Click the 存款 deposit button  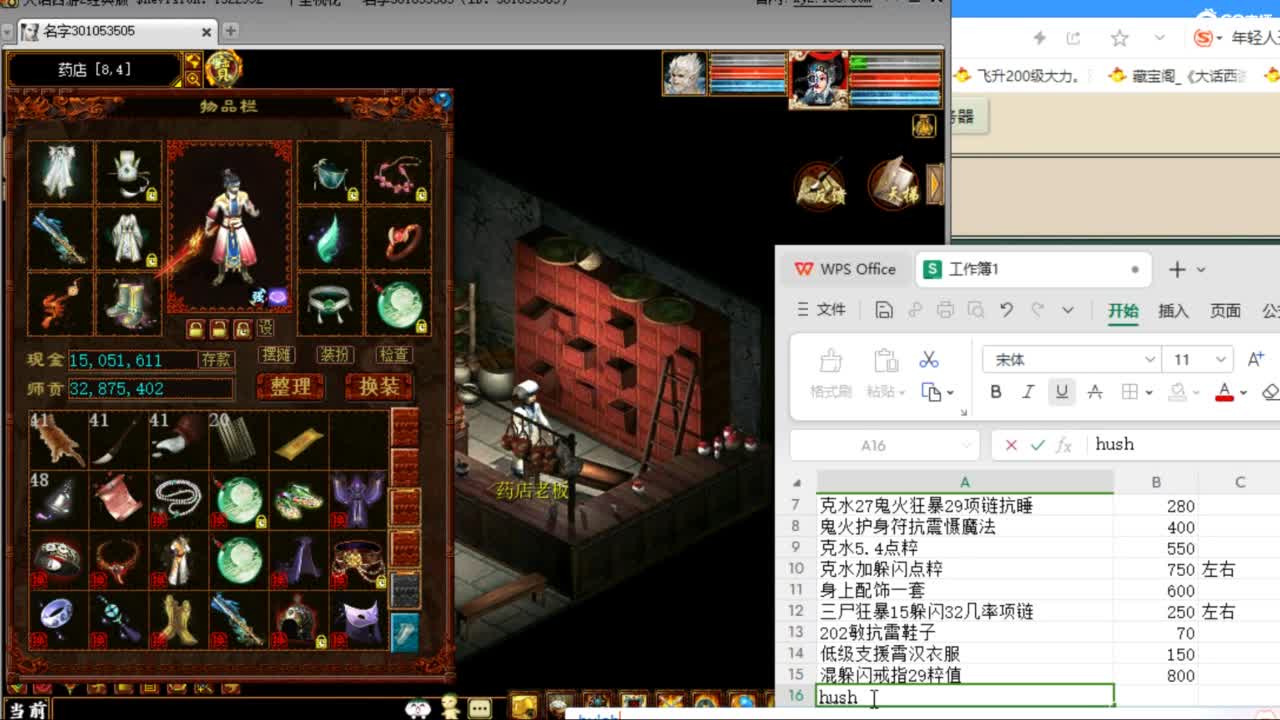pos(216,359)
